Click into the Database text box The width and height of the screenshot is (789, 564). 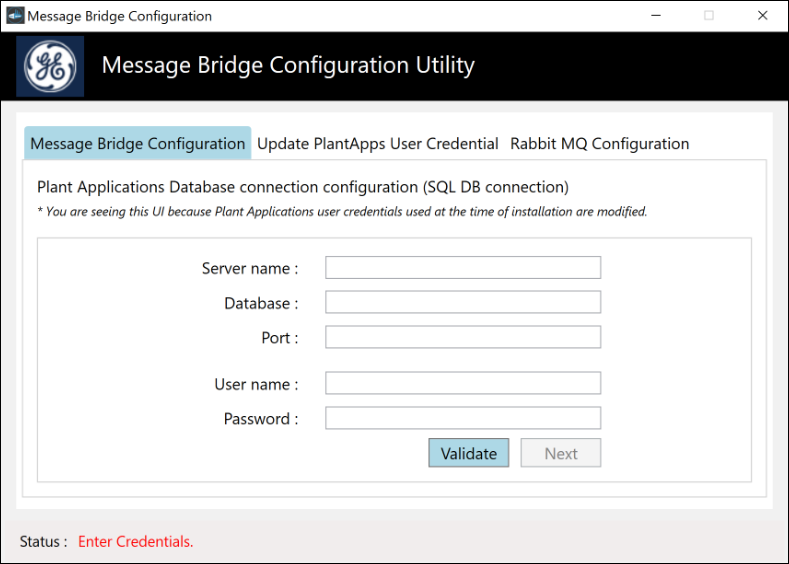(x=463, y=302)
